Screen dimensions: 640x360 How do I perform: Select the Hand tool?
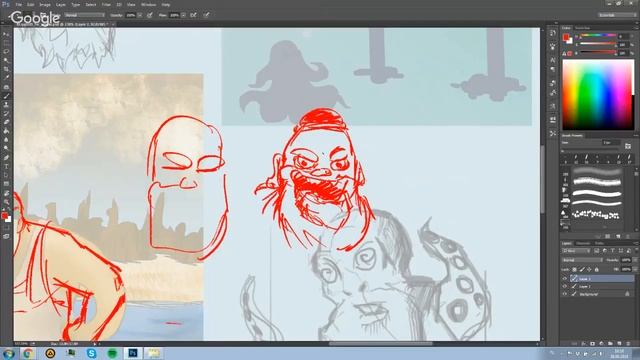[x=6, y=193]
